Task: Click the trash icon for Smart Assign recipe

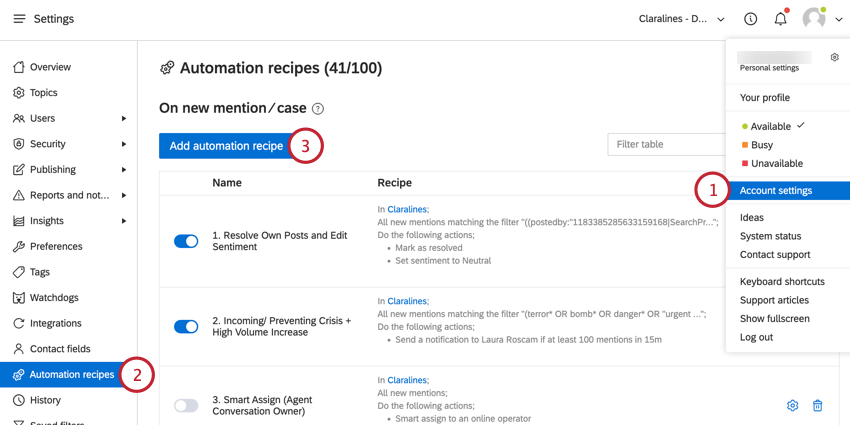Action: [x=817, y=405]
